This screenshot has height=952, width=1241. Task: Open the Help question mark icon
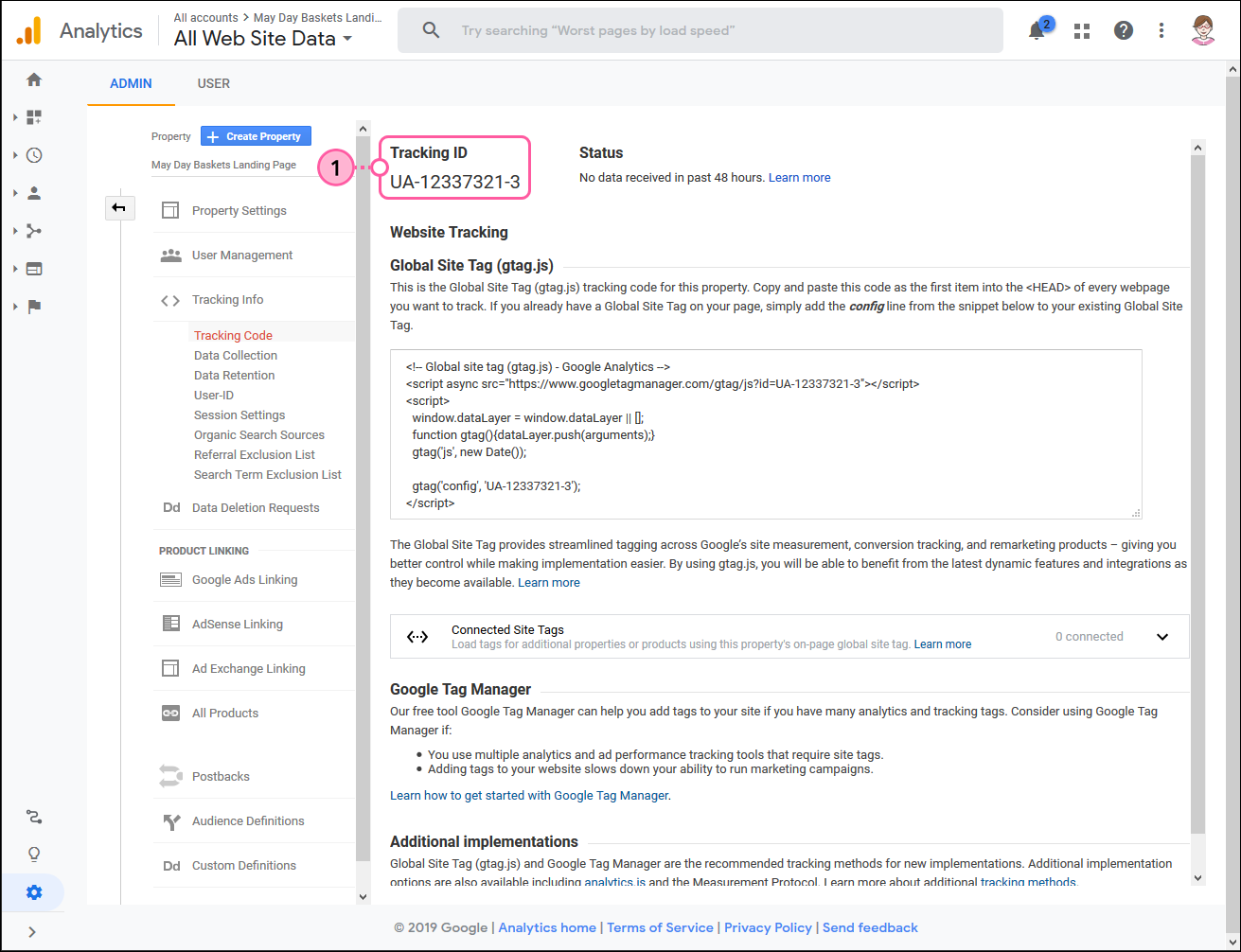[1124, 30]
